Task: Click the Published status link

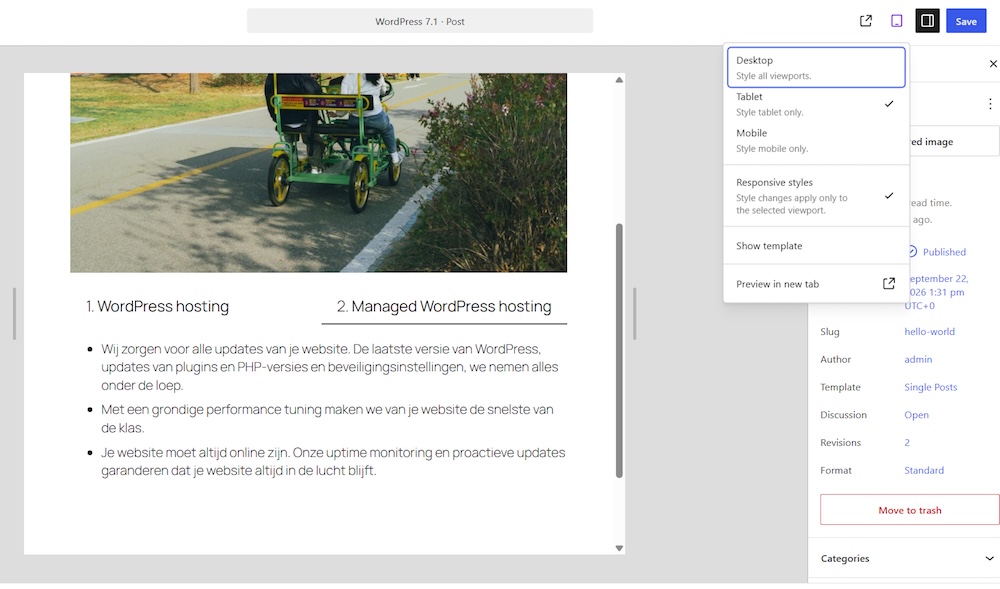Action: (x=943, y=252)
